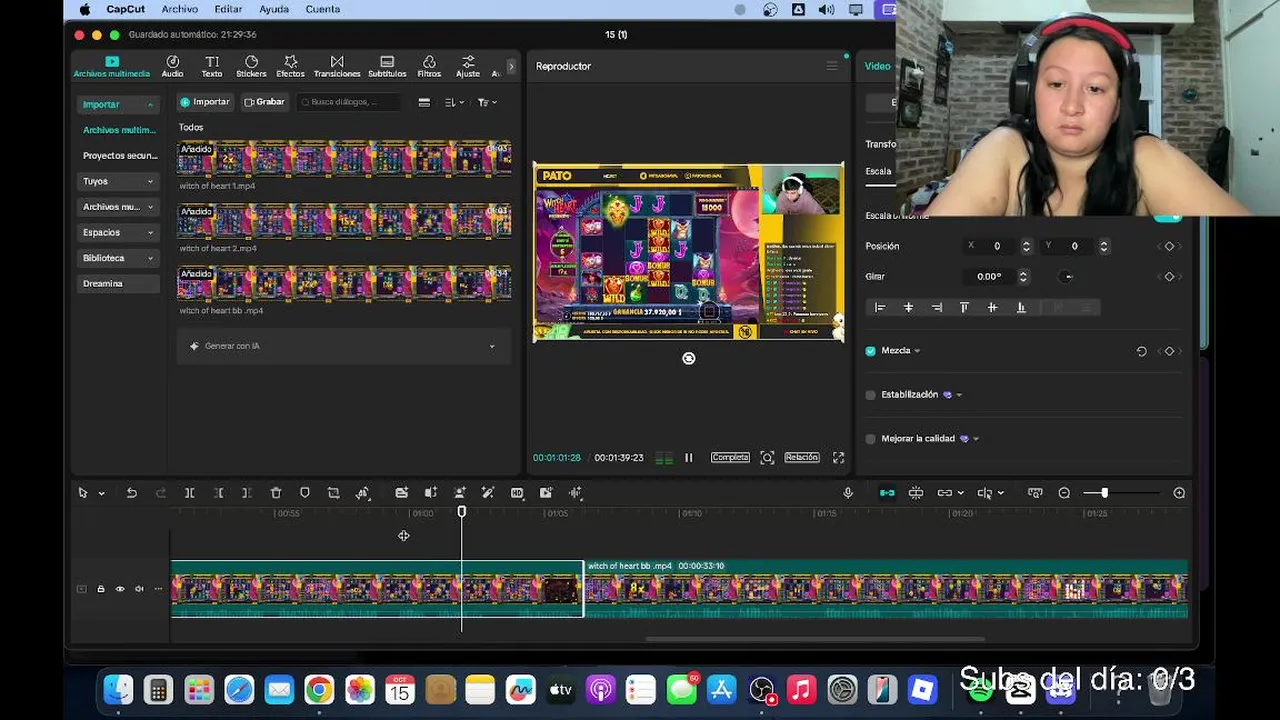This screenshot has height=720, width=1280.
Task: Expand the Biblioteca sidebar section
Action: pos(119,258)
